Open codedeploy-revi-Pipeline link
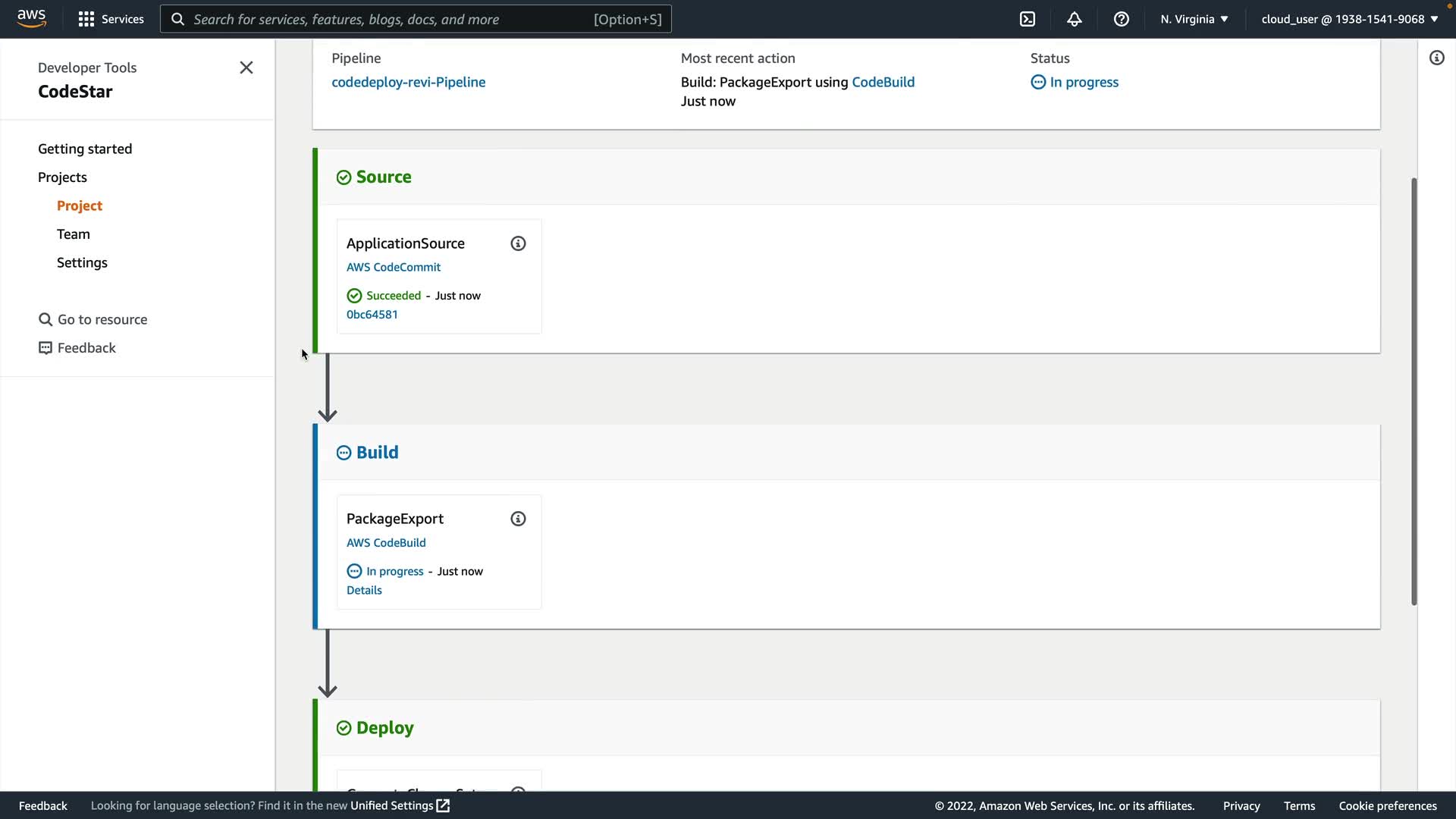This screenshot has height=819, width=1456. [408, 82]
